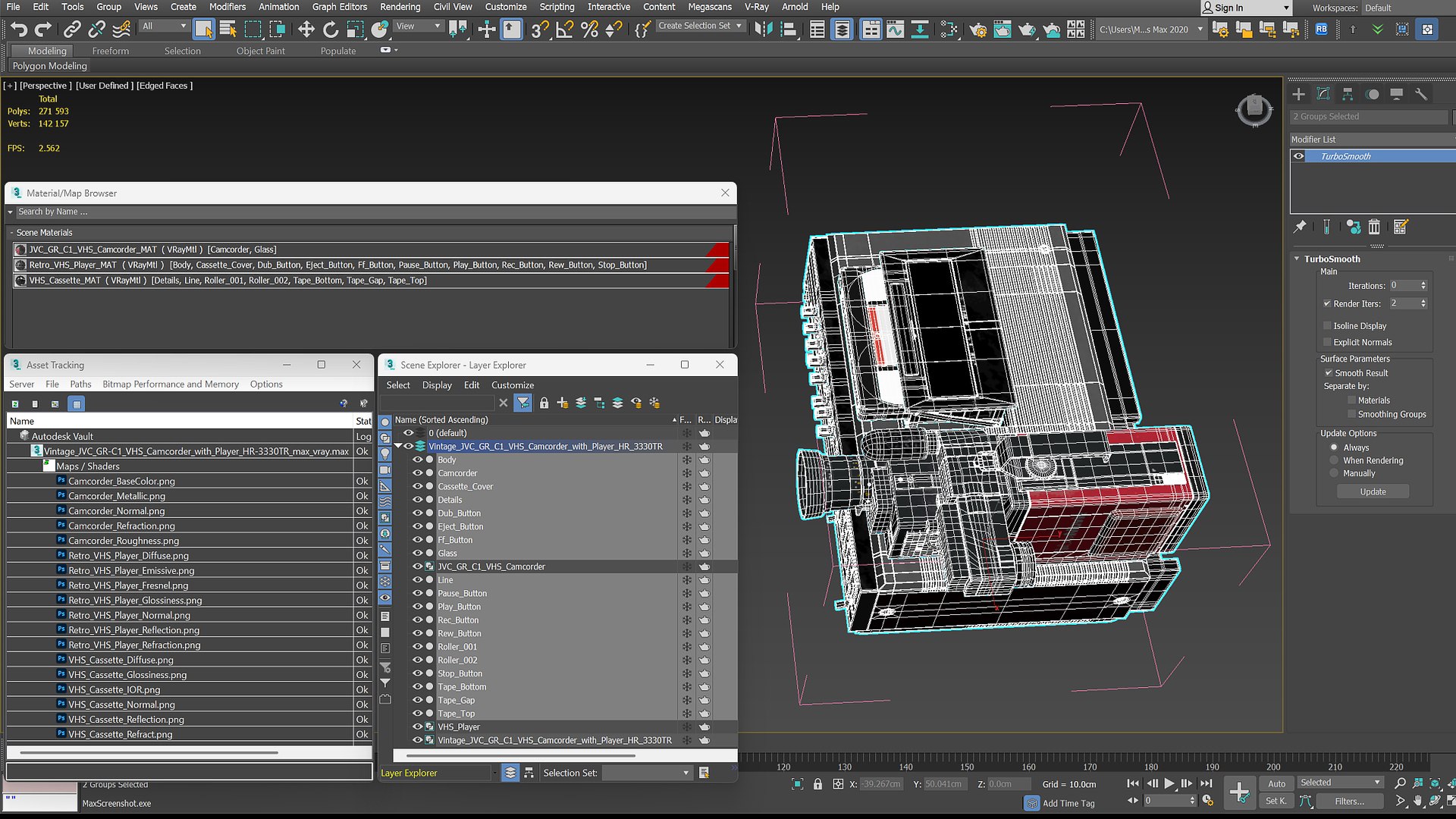Screen dimensions: 1456x819
Task: Click the Undo arrow in main toolbar
Action: (x=19, y=30)
